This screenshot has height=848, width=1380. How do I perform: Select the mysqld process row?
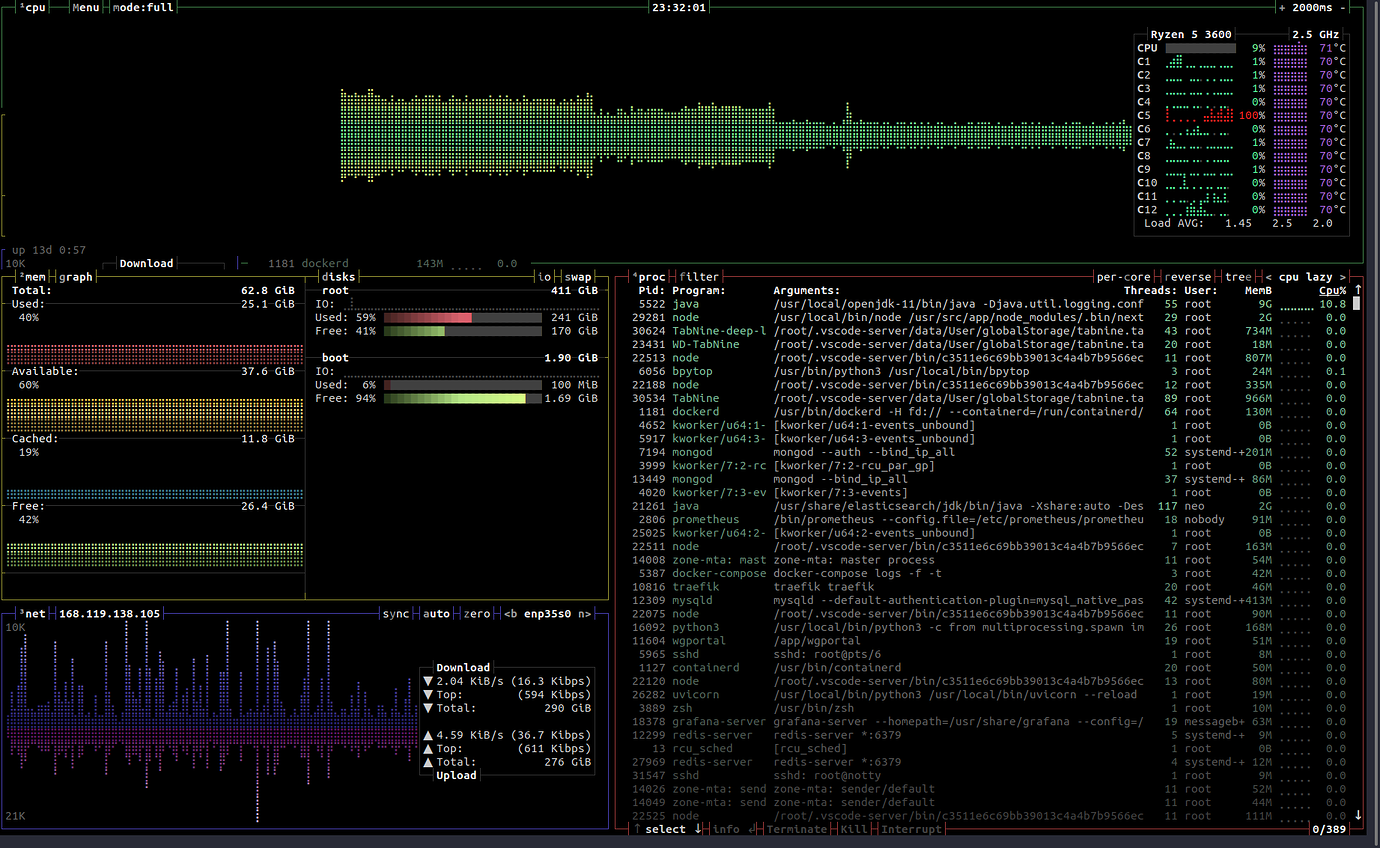991,601
